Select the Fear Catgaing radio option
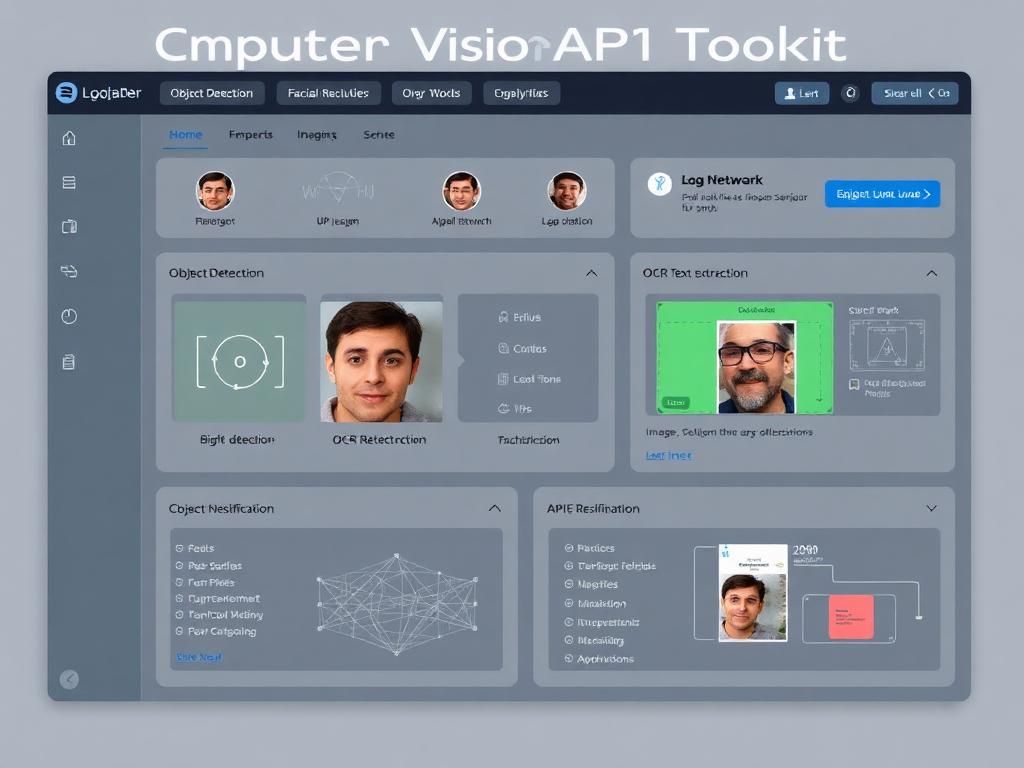1024x768 pixels. pos(180,632)
